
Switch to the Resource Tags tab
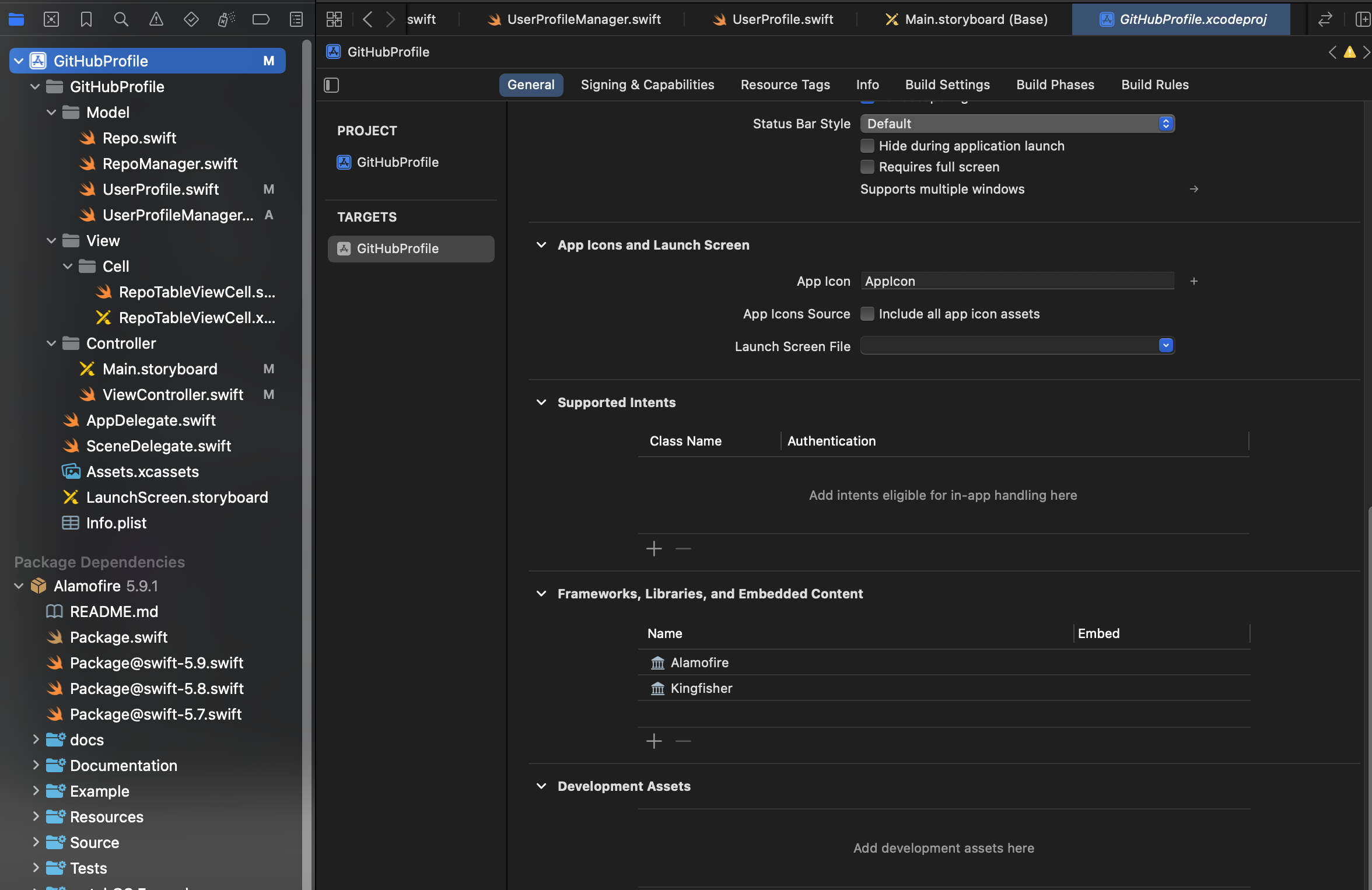click(x=785, y=85)
